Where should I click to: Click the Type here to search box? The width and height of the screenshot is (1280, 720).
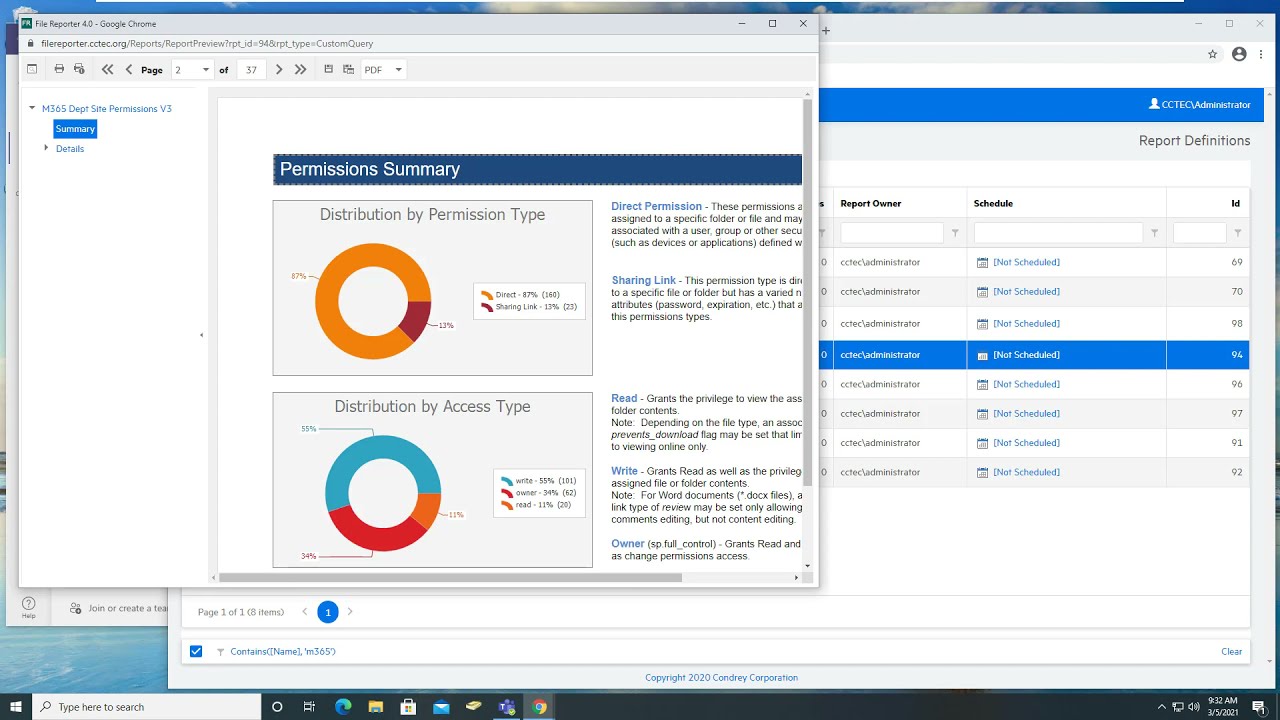pyautogui.click(x=148, y=707)
